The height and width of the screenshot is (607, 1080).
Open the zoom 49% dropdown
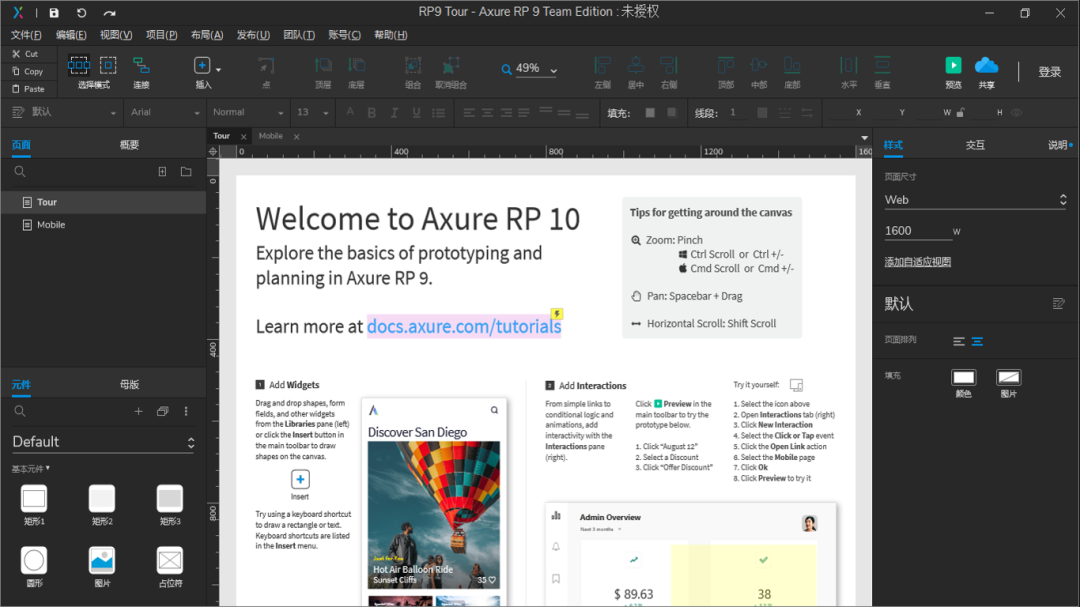[x=554, y=70]
